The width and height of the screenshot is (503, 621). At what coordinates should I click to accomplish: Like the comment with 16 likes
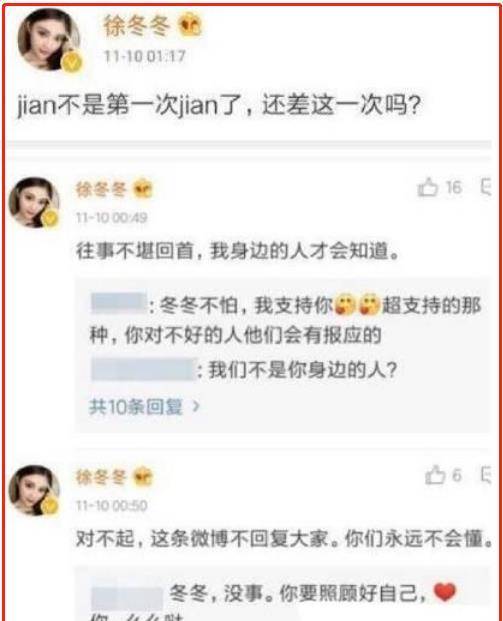[x=428, y=187]
